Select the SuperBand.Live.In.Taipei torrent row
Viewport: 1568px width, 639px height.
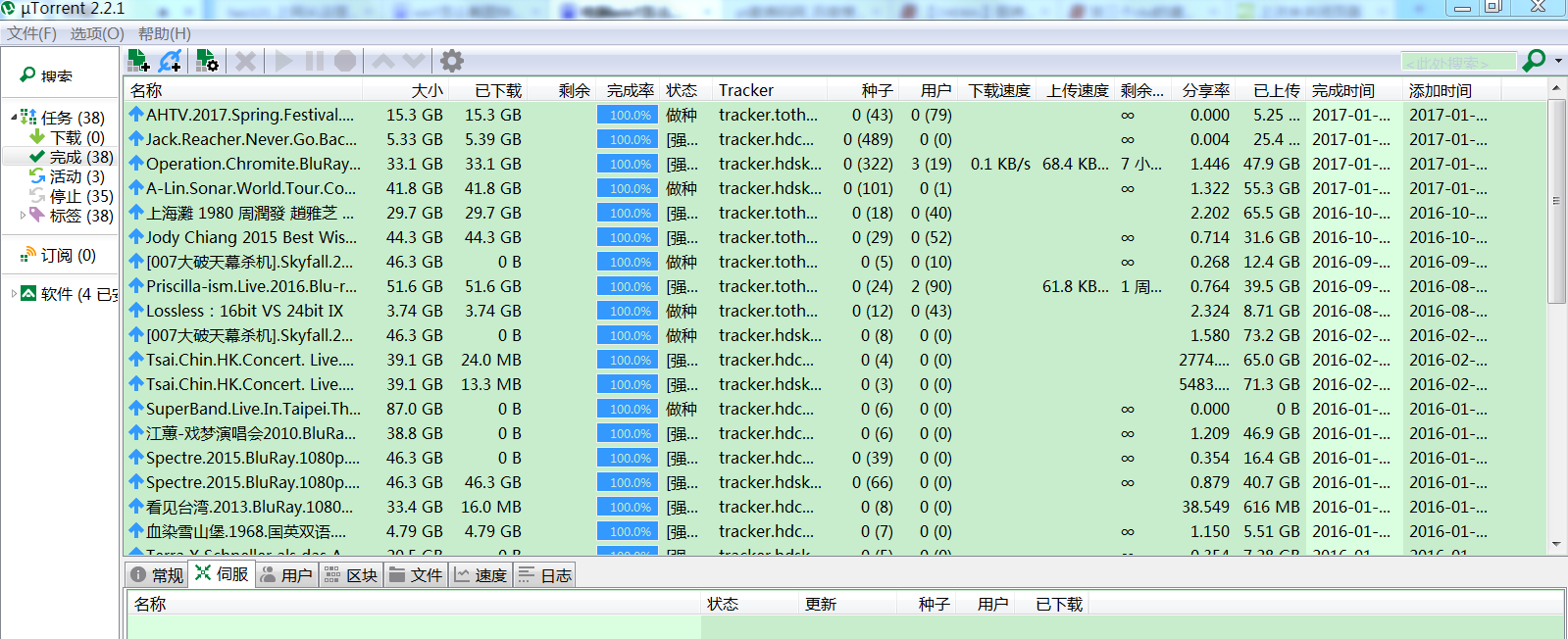pos(835,409)
